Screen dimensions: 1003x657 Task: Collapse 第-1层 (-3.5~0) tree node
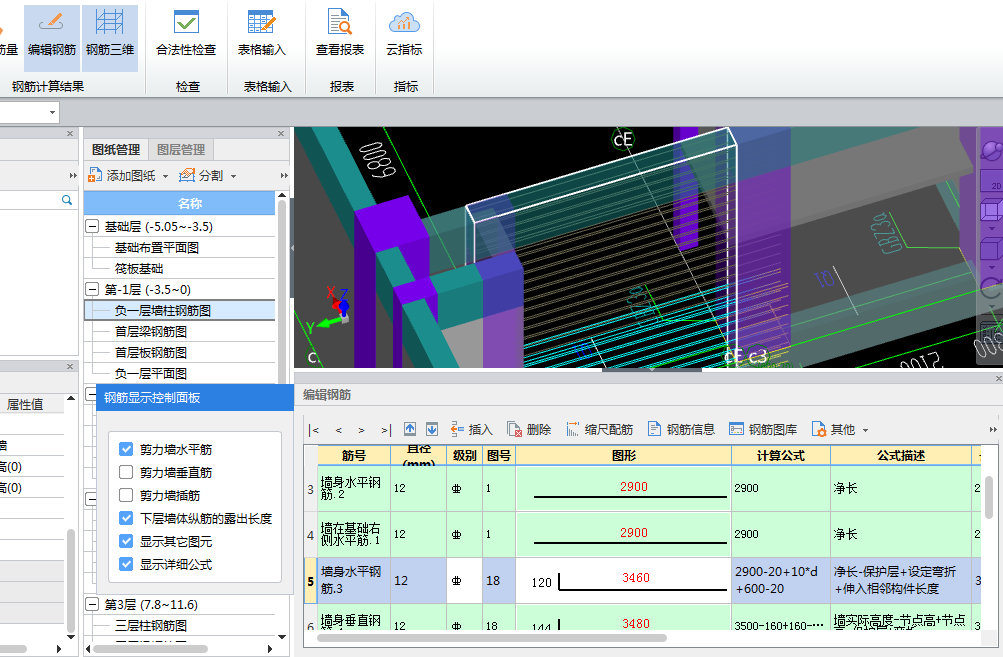click(x=92, y=289)
